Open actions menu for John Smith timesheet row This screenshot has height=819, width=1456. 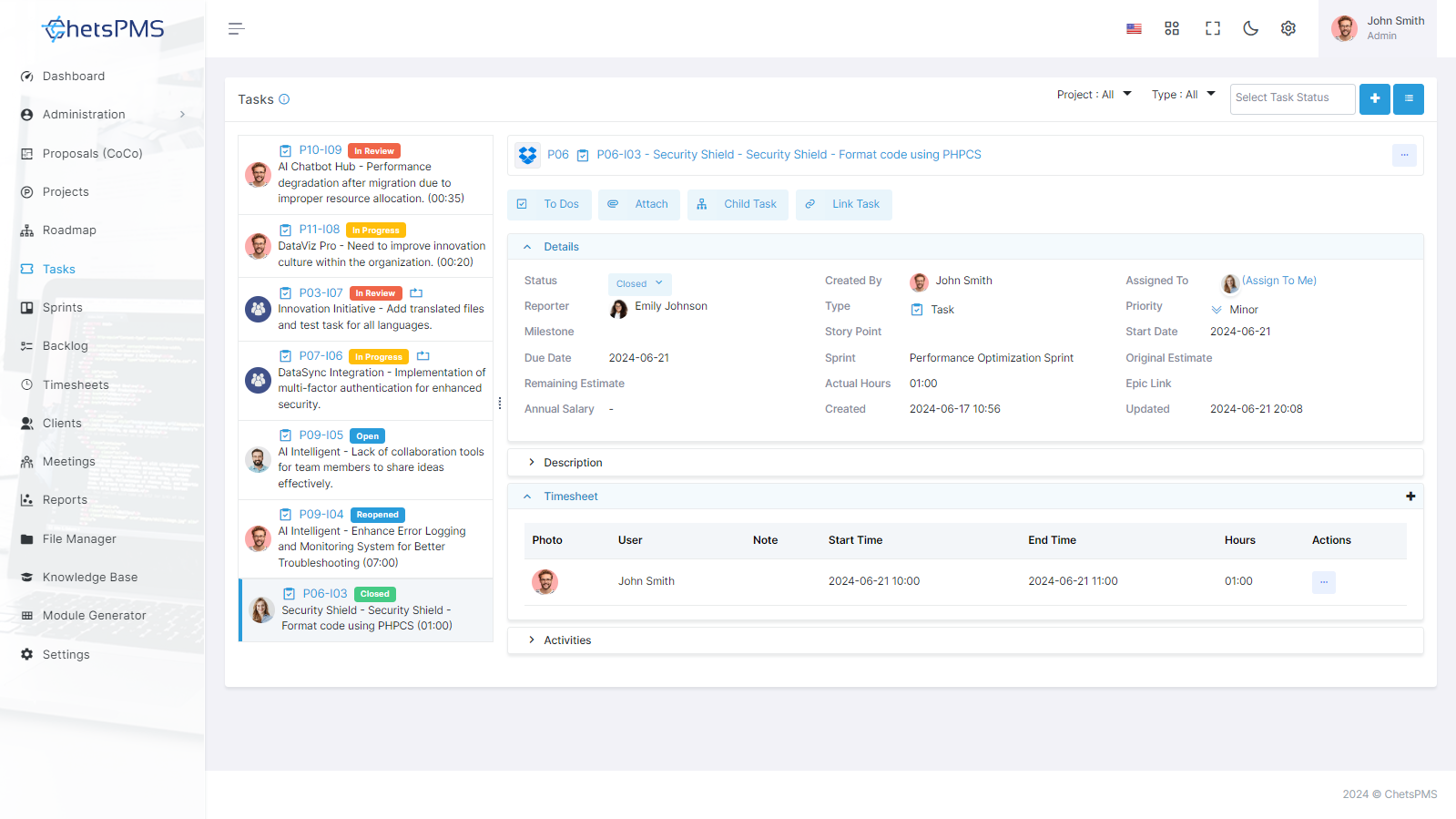tap(1324, 581)
